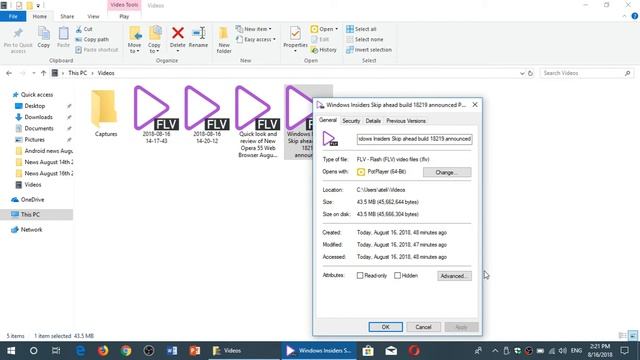Click Invert selection in the ribbon

[369, 49]
